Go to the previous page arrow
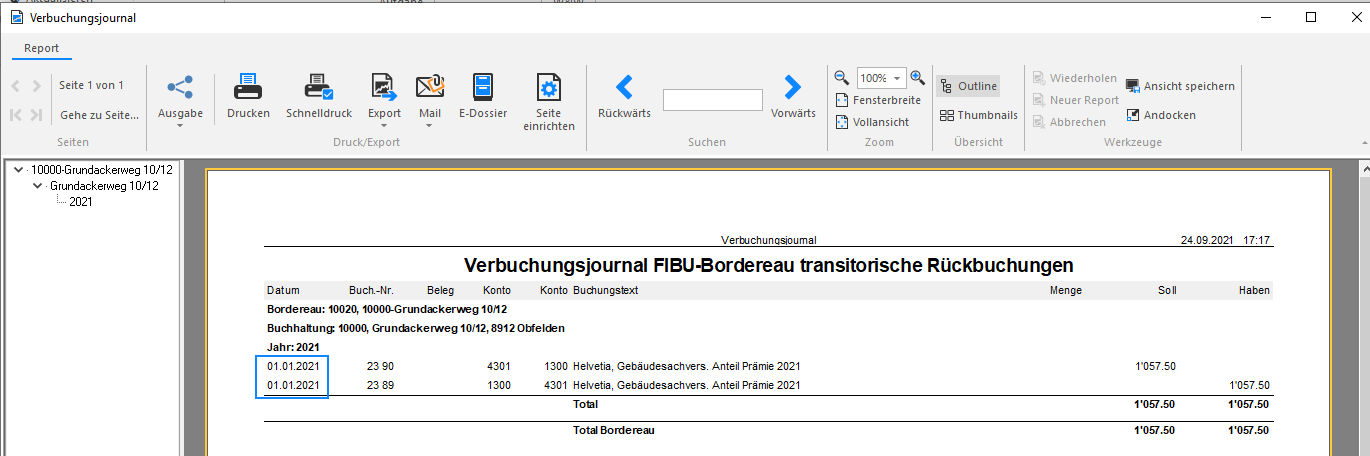Screen dimensions: 1370x456 (17, 86)
